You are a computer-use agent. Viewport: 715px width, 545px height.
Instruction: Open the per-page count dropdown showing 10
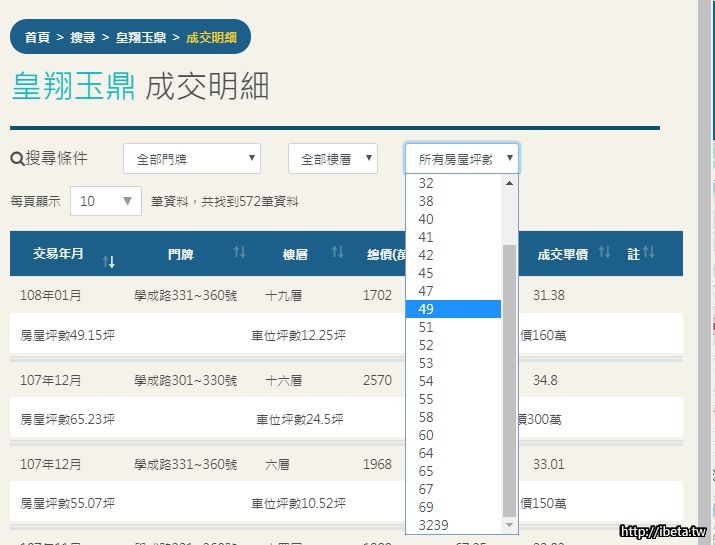[x=105, y=201]
